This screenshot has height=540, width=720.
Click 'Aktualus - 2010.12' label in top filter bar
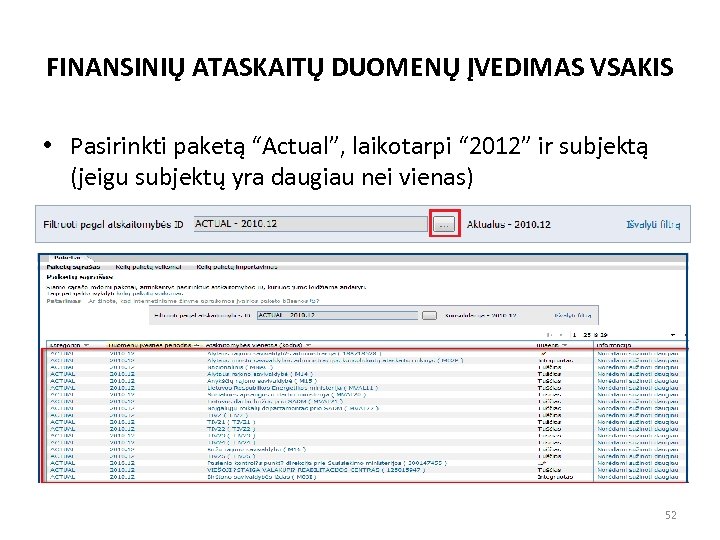tap(508, 225)
